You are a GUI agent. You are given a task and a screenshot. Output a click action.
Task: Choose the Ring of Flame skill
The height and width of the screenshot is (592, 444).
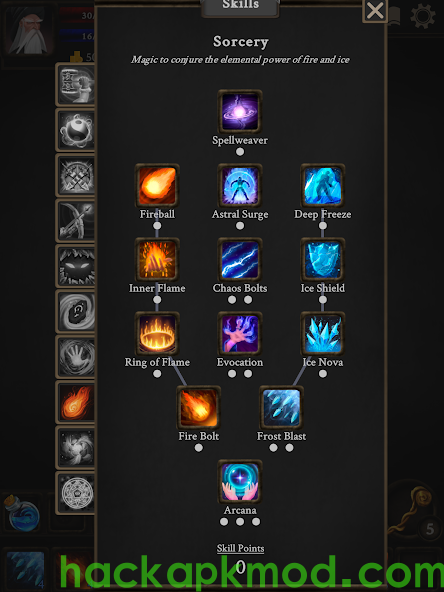[157, 334]
